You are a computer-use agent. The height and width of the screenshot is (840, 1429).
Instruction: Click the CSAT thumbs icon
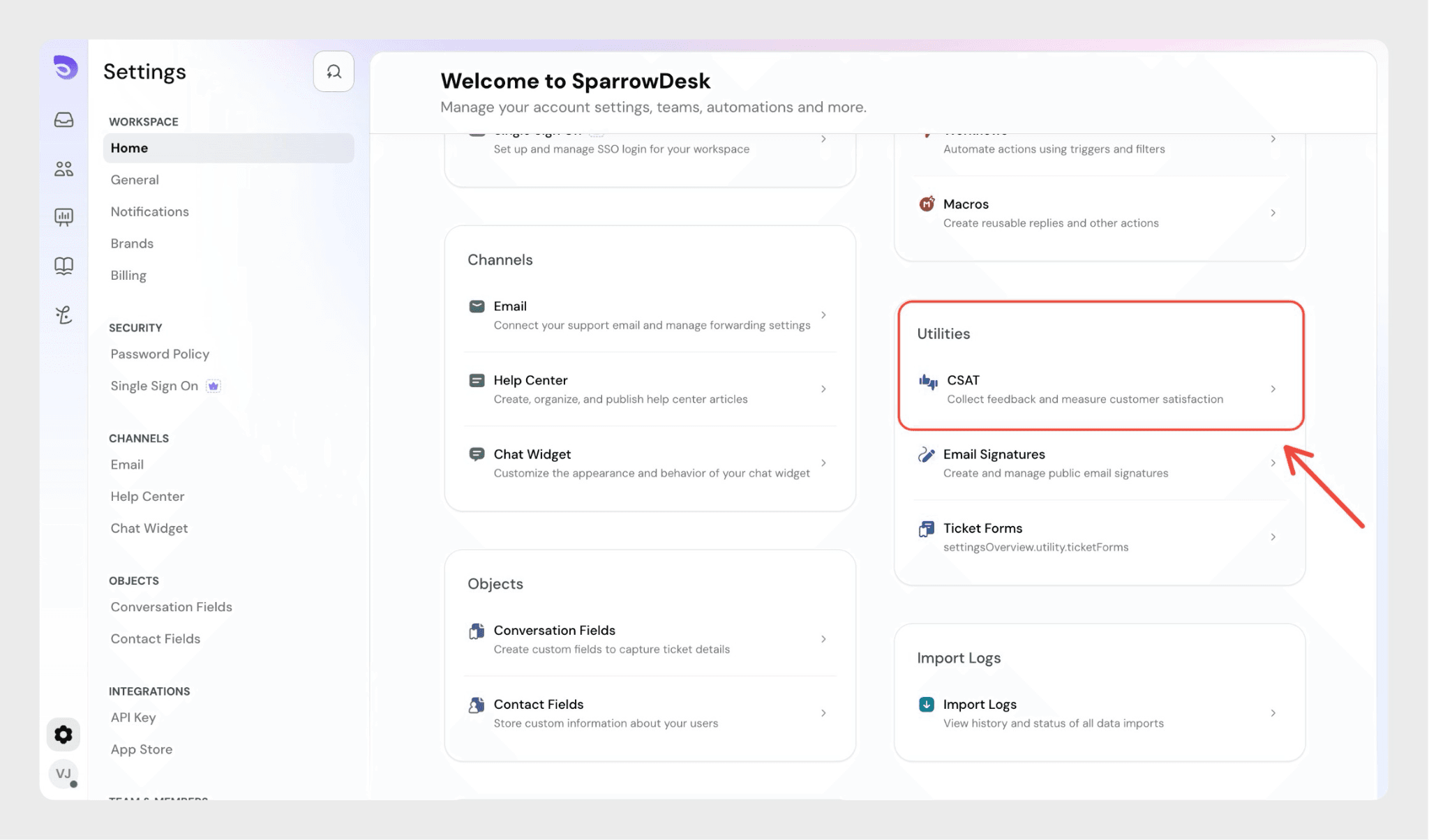(x=928, y=381)
